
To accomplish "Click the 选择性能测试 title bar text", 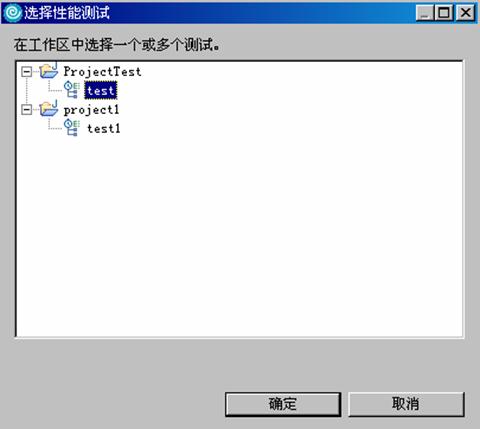I will pos(67,13).
